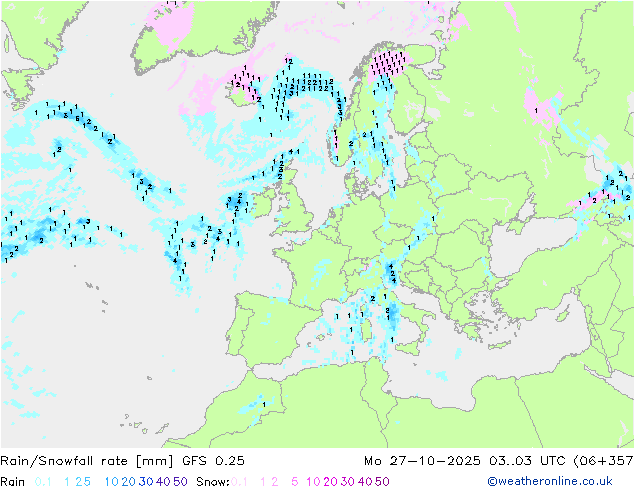Image resolution: width=634 pixels, height=490 pixels.
Task: Select snow legend value 20
Action: point(330,482)
